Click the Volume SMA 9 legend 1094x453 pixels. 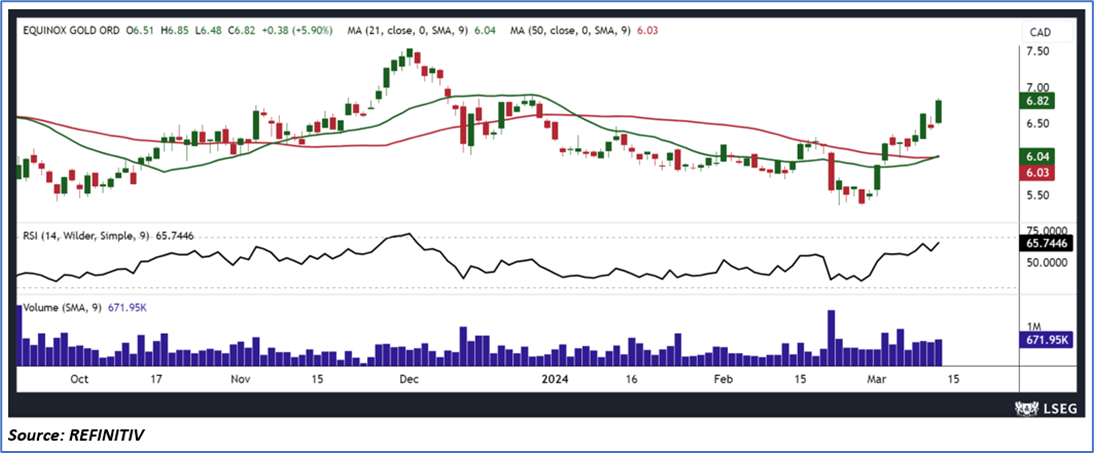coord(84,307)
